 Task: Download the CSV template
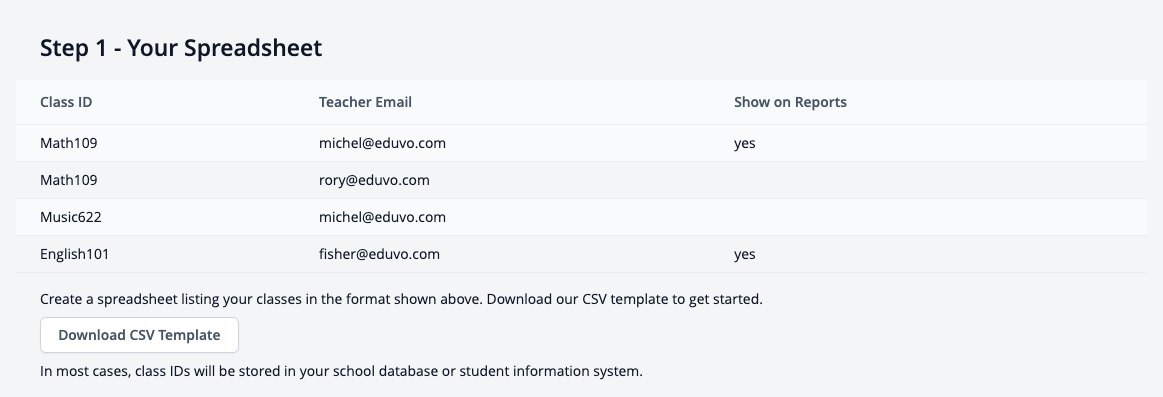coord(139,335)
